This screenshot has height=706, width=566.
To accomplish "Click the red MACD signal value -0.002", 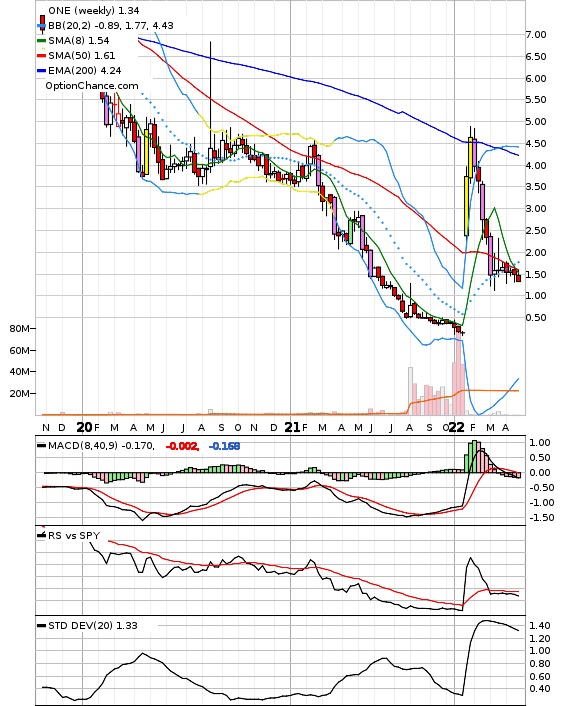I will pyautogui.click(x=182, y=446).
